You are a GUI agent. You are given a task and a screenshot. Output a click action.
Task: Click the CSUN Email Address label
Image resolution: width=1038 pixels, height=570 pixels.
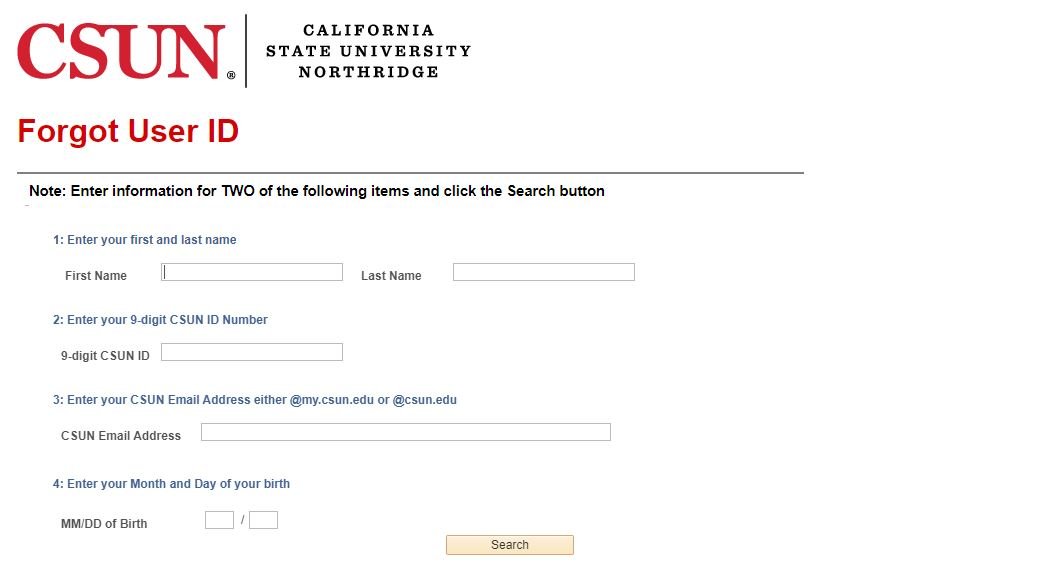pos(121,436)
